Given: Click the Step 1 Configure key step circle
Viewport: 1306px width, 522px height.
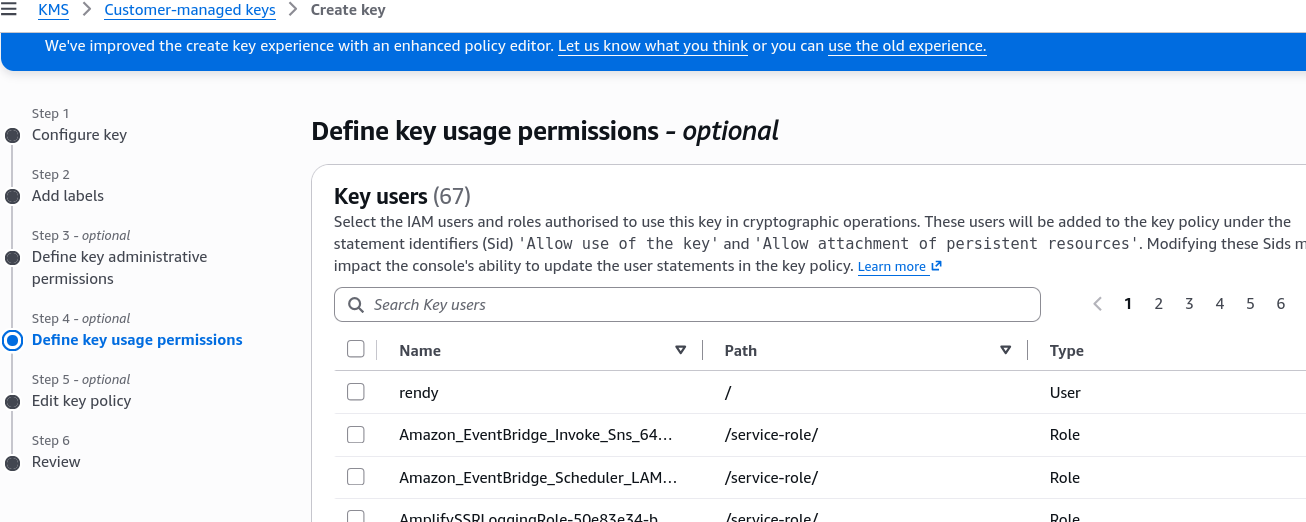Looking at the screenshot, I should [x=12, y=135].
